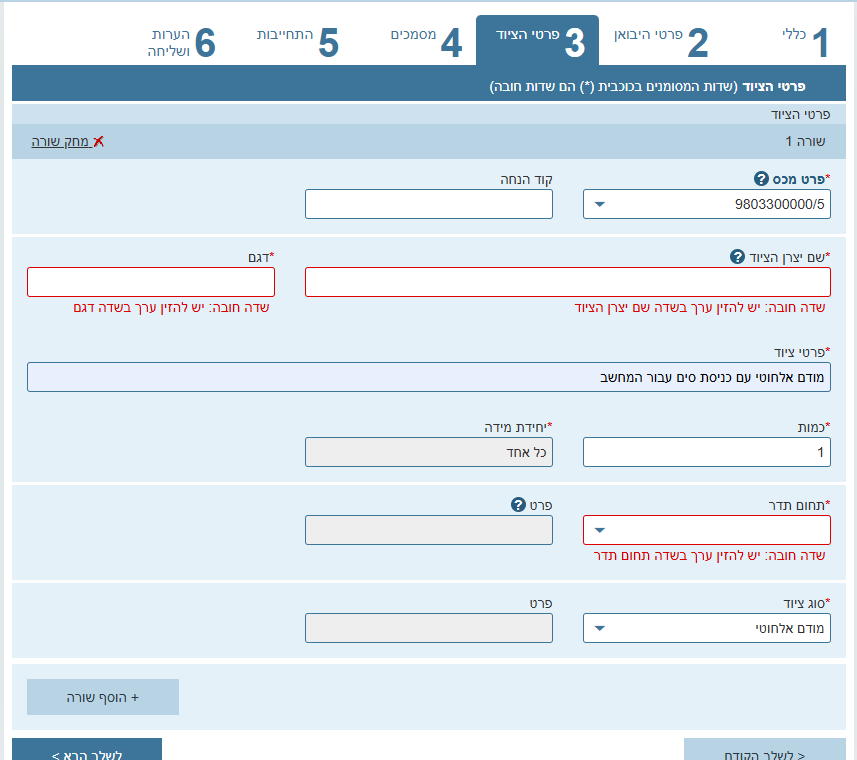The width and height of the screenshot is (857, 760).
Task: Click help icon next to פרט מכס
Action: 760,179
